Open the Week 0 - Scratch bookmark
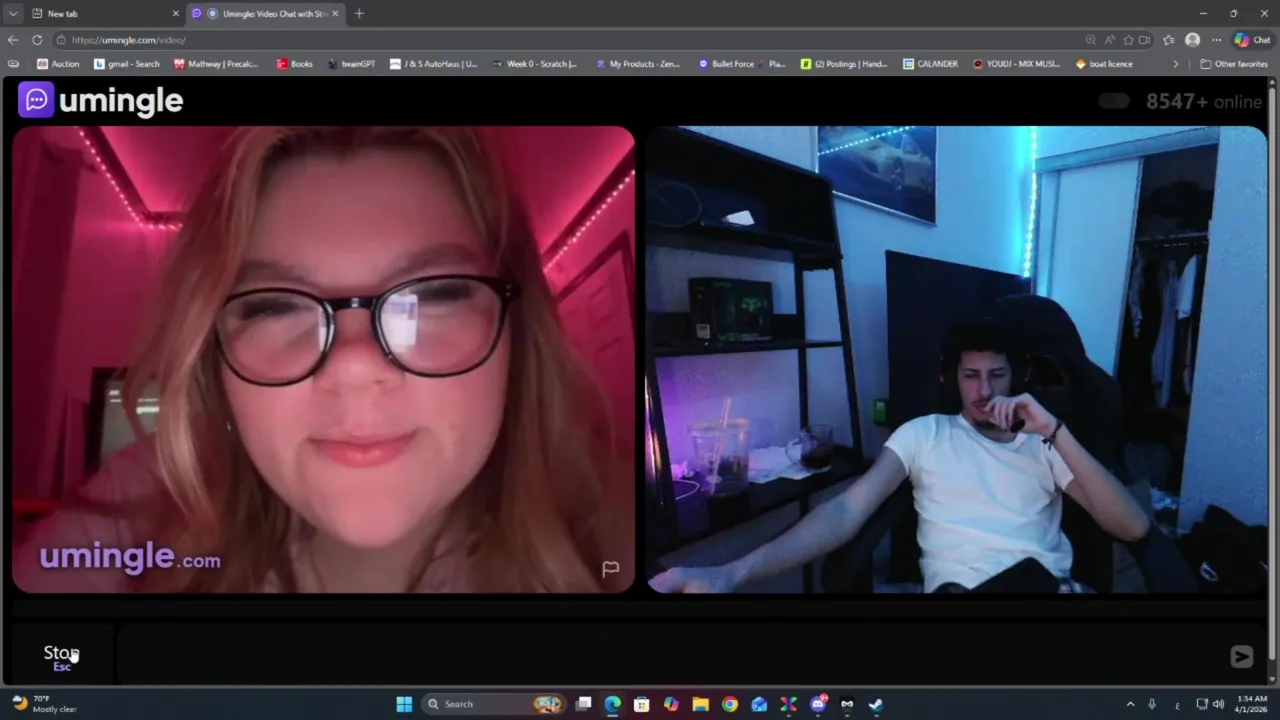The width and height of the screenshot is (1280, 720). (534, 64)
